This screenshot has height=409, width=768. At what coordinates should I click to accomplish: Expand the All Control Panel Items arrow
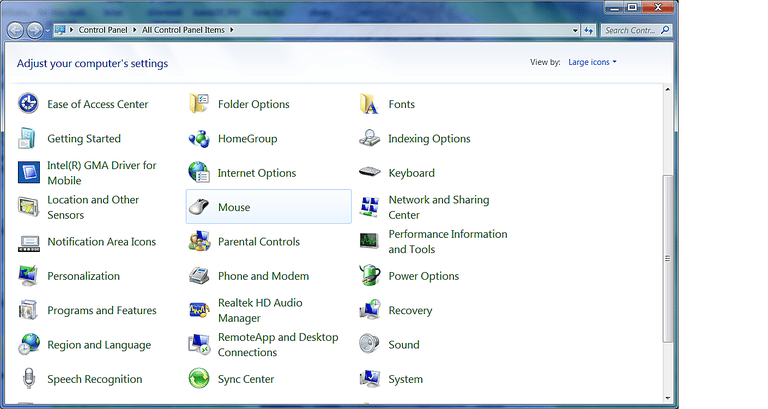(x=232, y=31)
